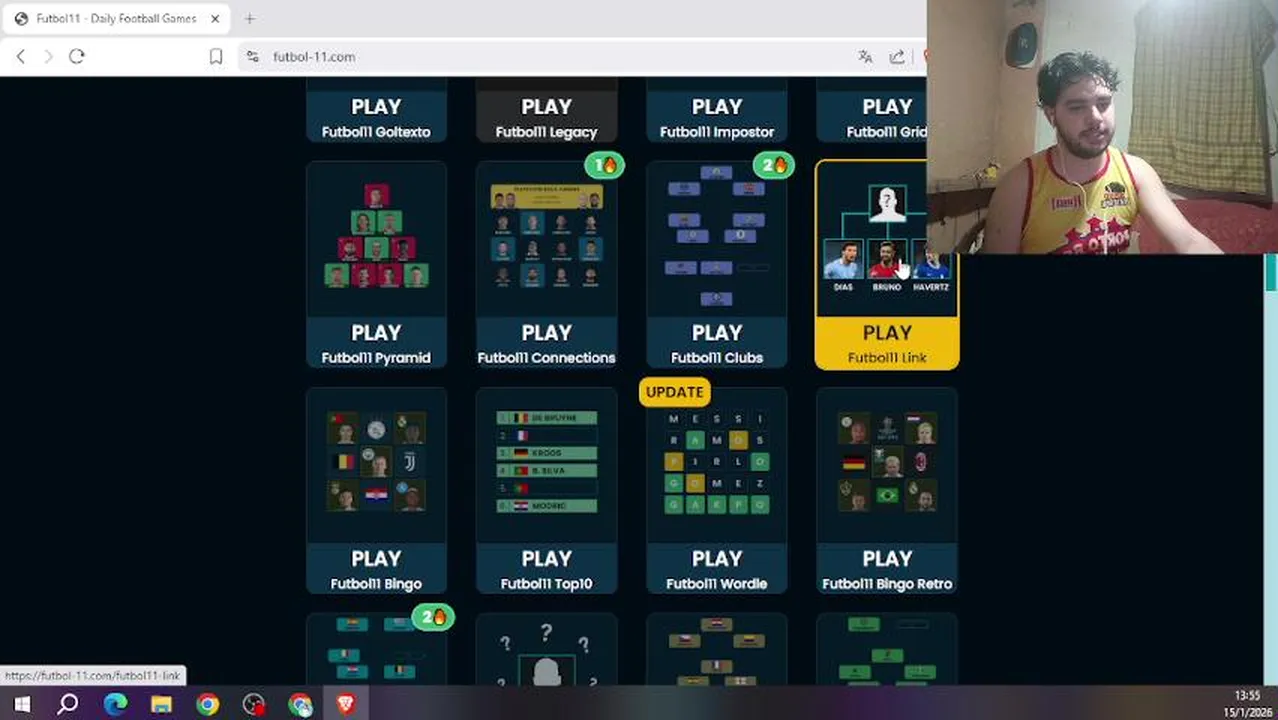This screenshot has width=1278, height=720.
Task: Click the streak flame badge on Connections
Action: tap(604, 165)
